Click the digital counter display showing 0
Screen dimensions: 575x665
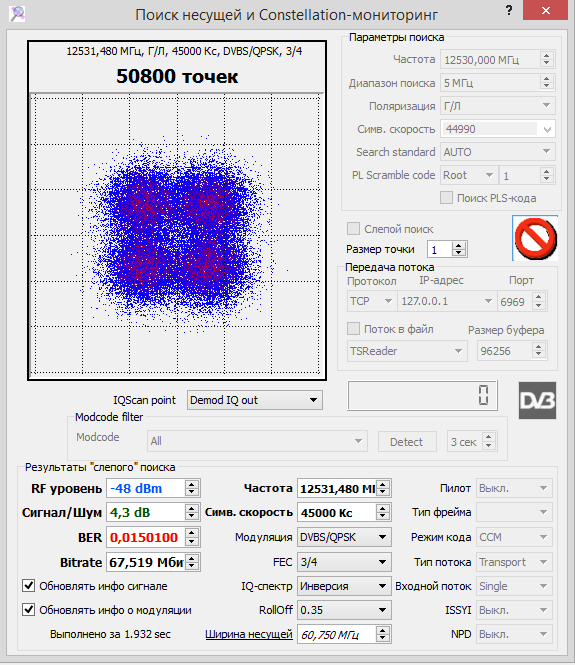422,396
